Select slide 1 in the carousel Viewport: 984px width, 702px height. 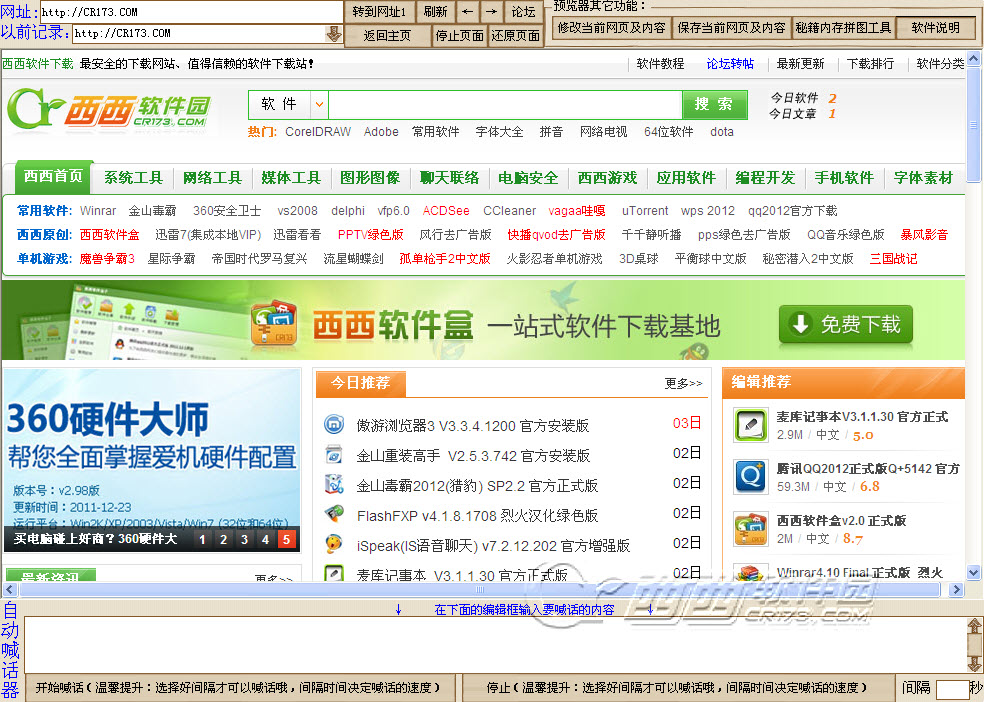click(202, 539)
